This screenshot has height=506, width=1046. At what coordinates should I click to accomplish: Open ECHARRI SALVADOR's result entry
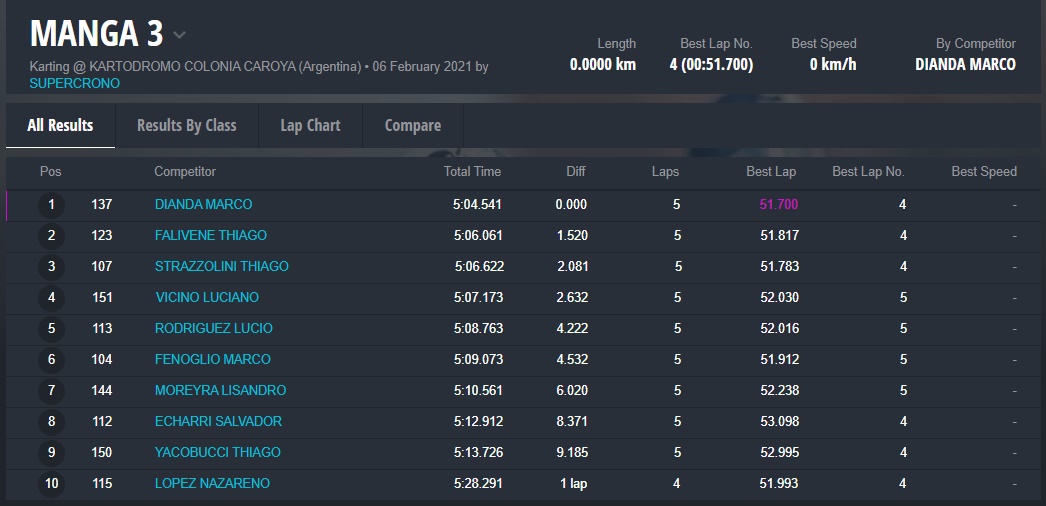click(x=218, y=421)
